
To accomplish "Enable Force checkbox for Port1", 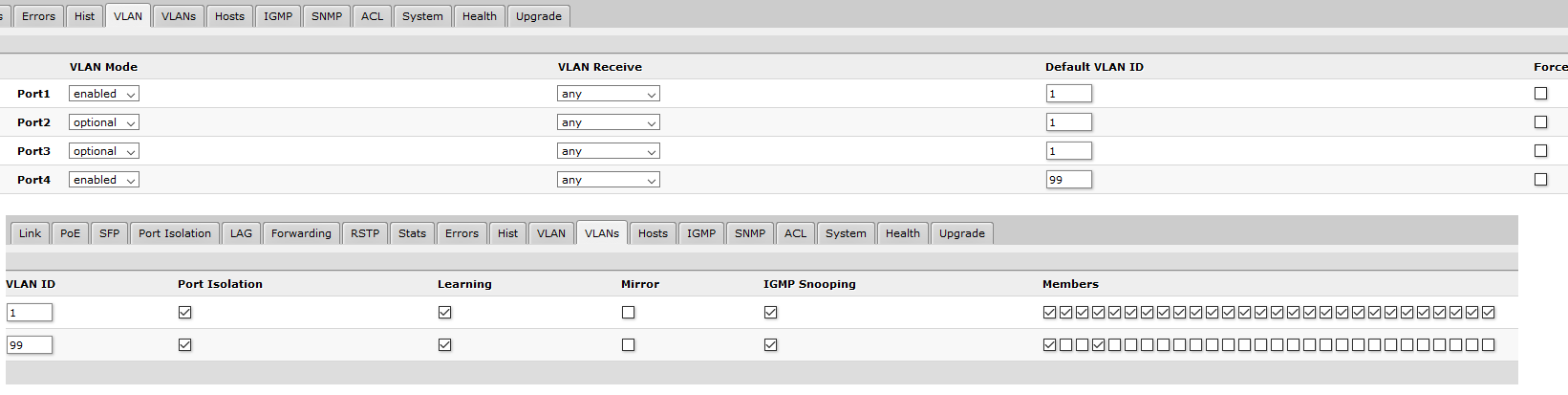I will 1540,94.
